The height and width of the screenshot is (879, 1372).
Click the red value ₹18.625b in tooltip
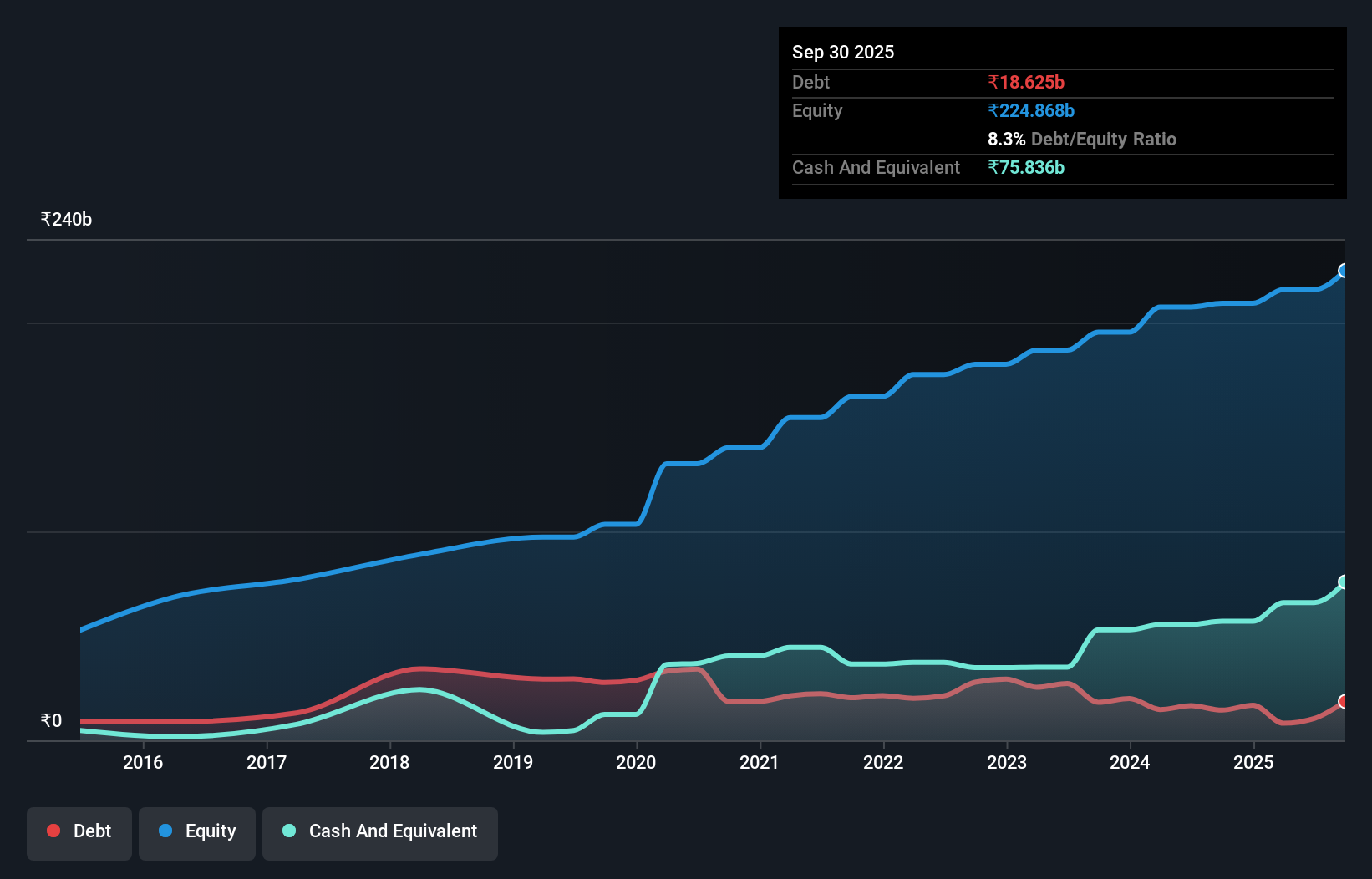[x=1025, y=82]
